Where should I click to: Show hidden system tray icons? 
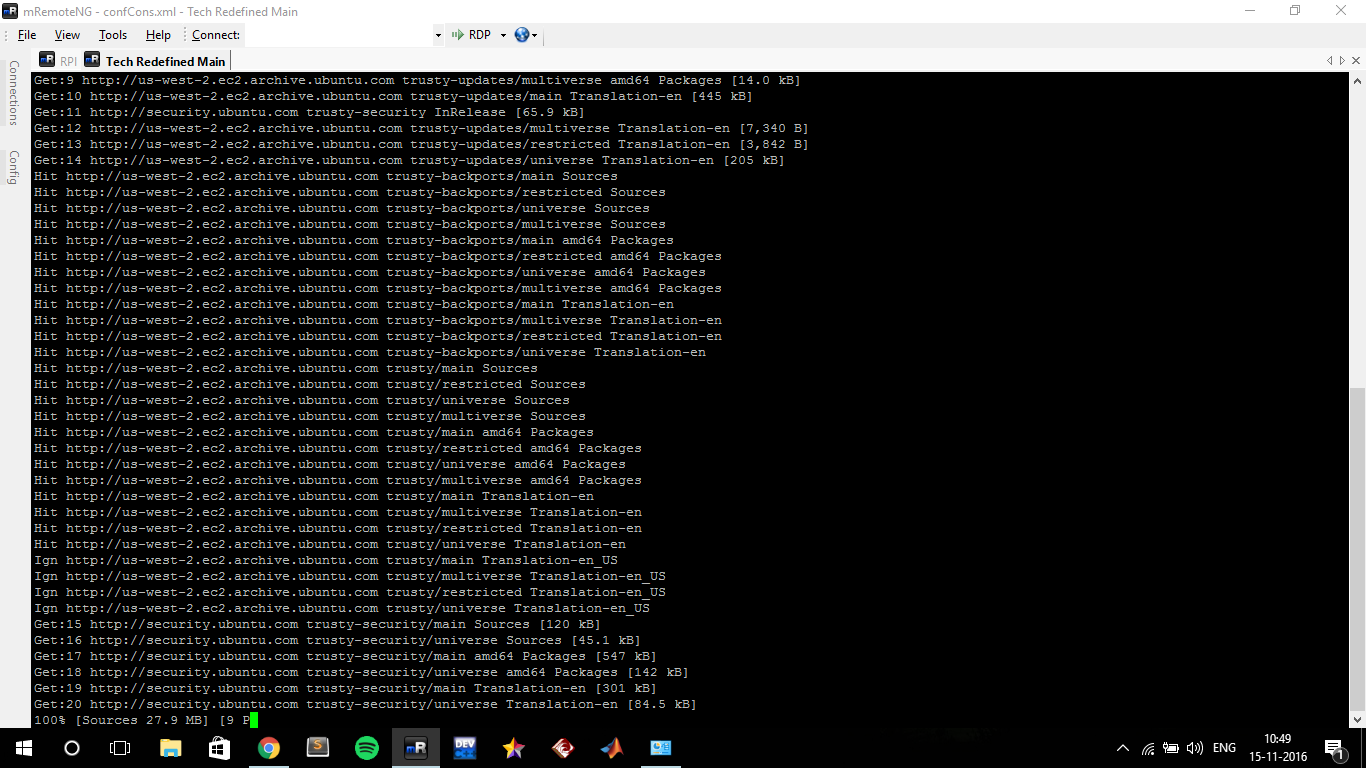click(x=1123, y=748)
